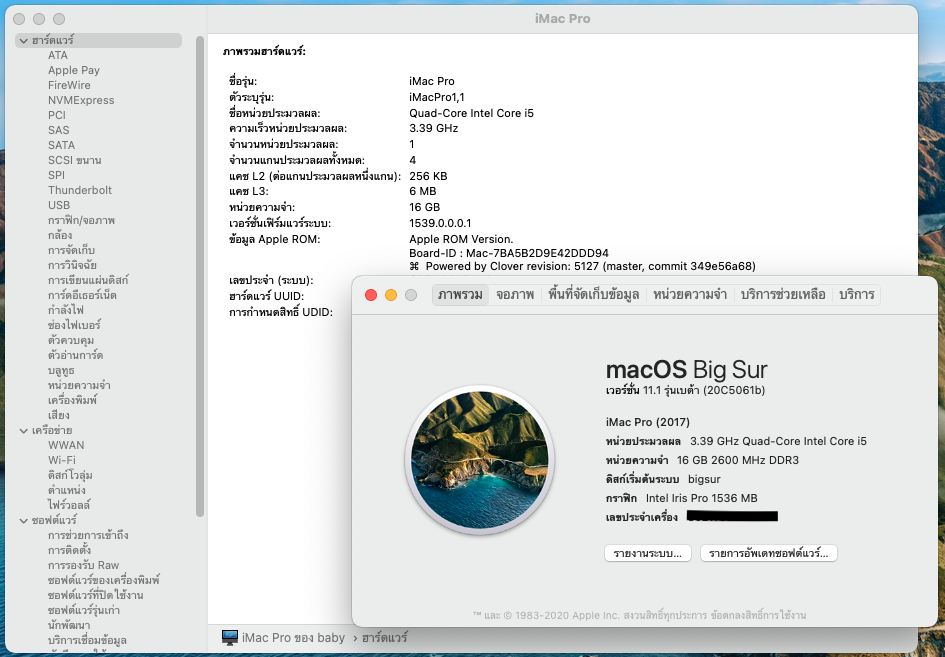Image resolution: width=945 pixels, height=657 pixels.
Task: Select NVMExpress in sidebar
Action: 81,100
